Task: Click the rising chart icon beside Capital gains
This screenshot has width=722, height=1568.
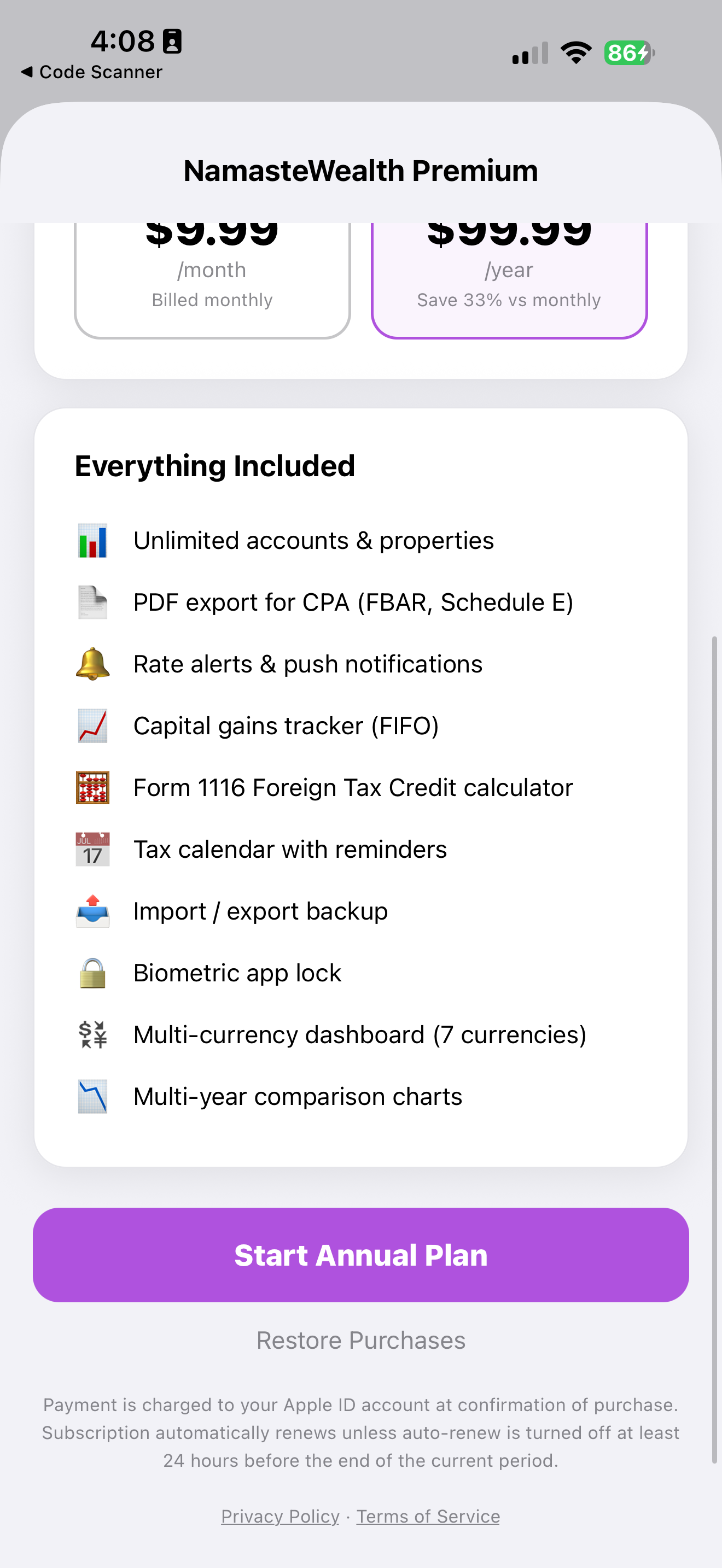Action: (x=92, y=726)
